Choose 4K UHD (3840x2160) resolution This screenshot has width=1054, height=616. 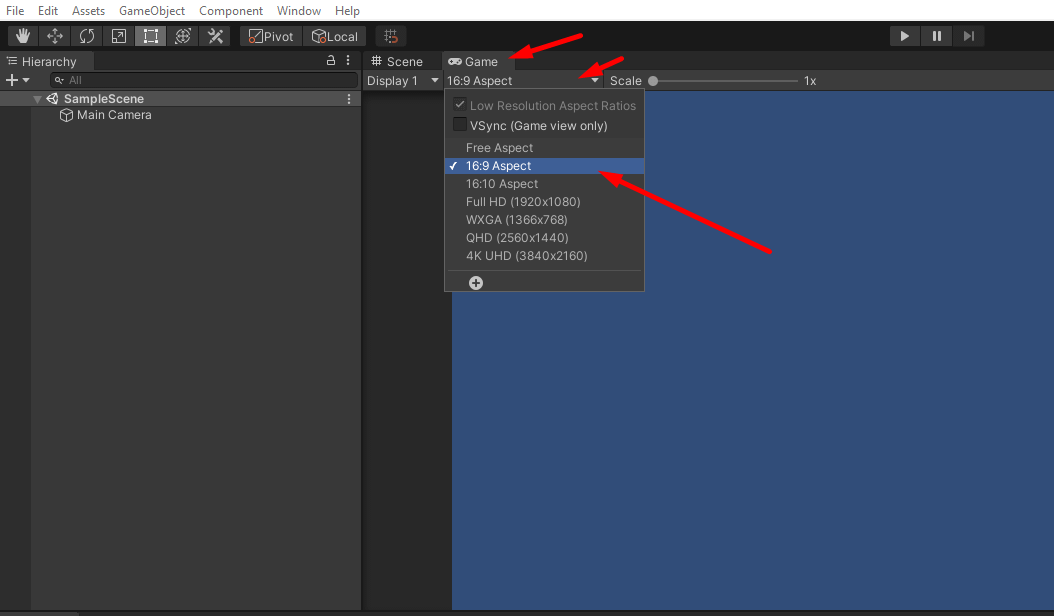pyautogui.click(x=544, y=256)
